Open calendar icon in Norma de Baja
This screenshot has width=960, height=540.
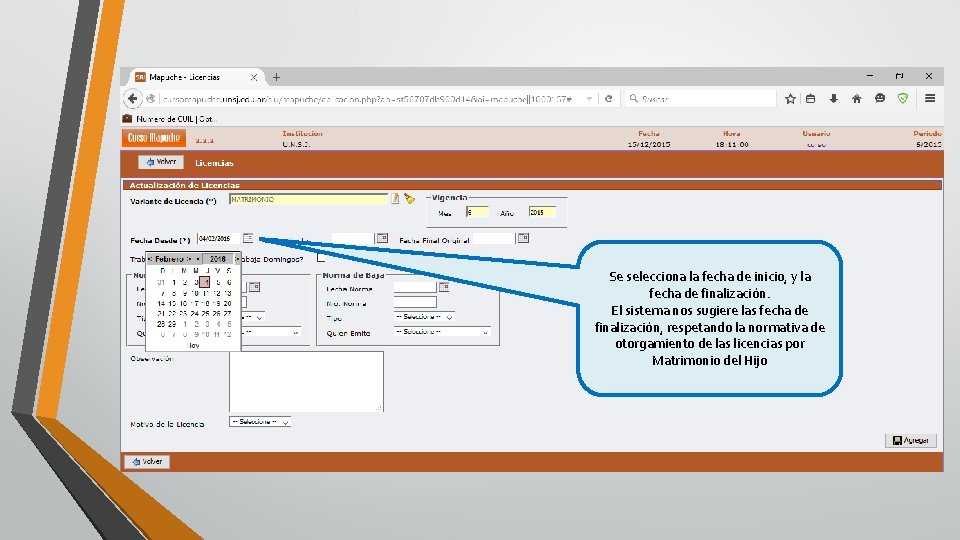point(444,287)
